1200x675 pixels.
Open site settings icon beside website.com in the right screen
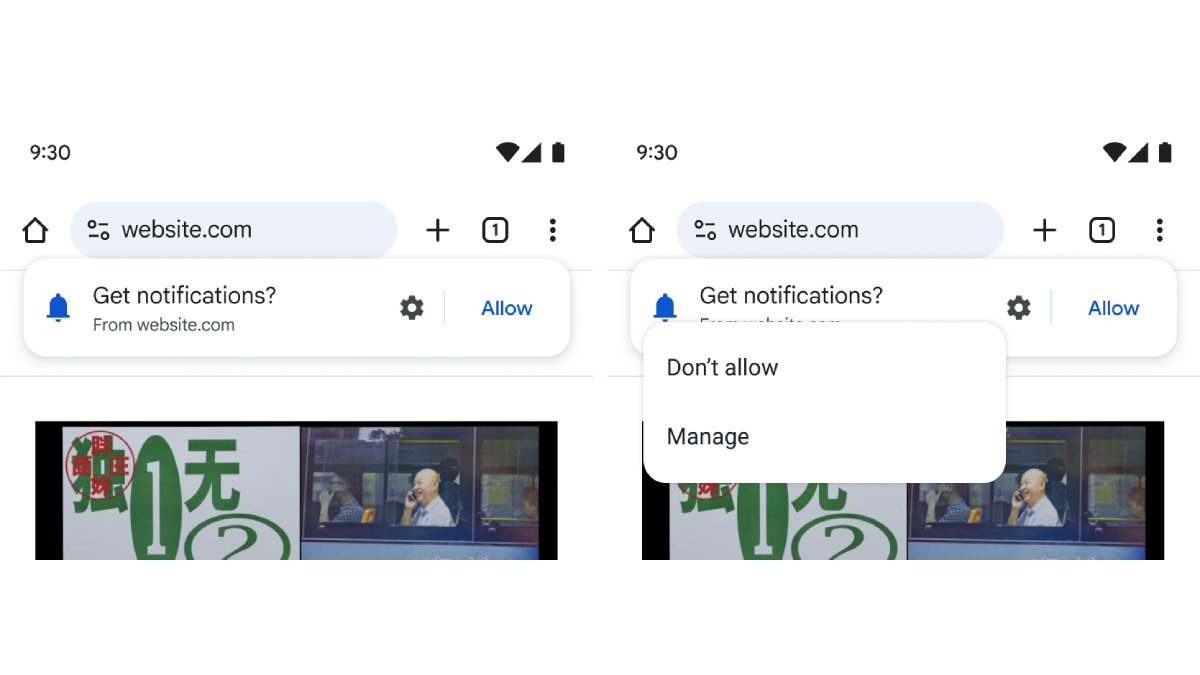click(705, 230)
